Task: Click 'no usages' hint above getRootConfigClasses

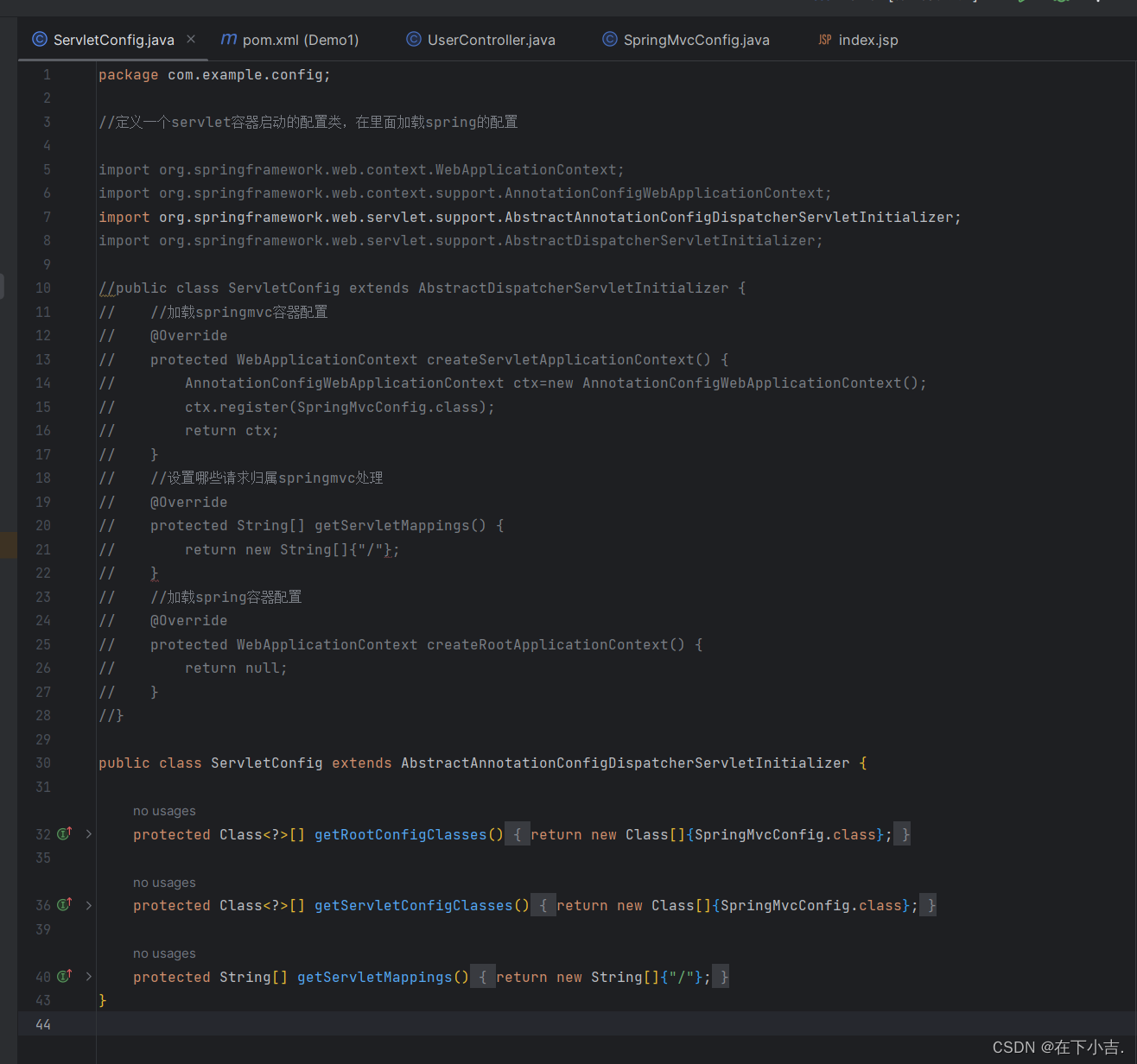Action: [164, 811]
